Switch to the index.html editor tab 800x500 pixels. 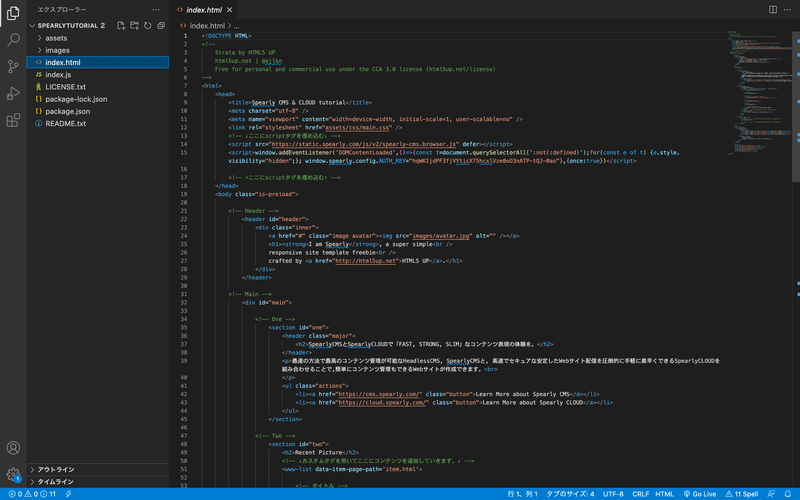coord(204,10)
